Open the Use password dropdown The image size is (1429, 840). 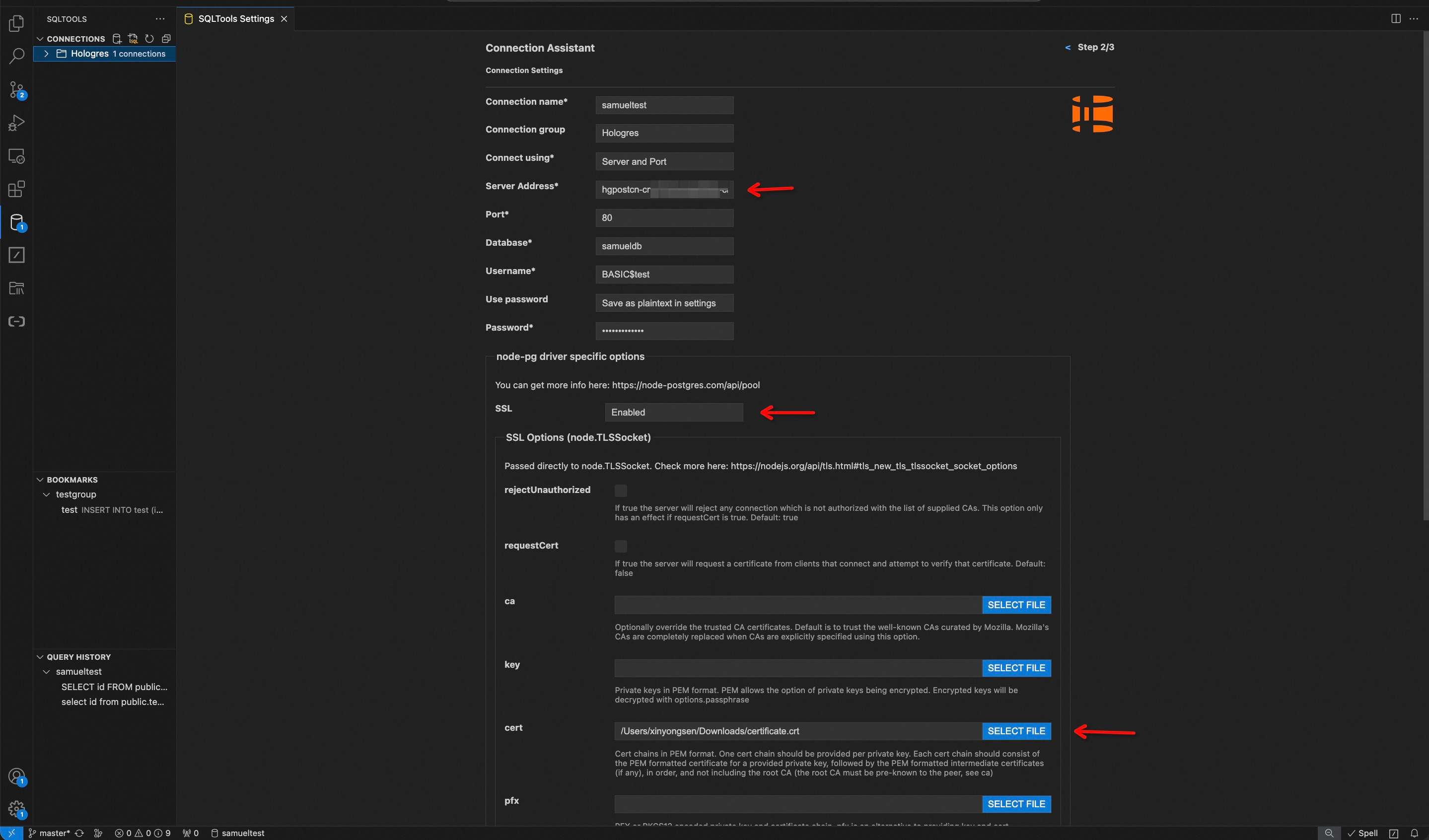point(664,303)
